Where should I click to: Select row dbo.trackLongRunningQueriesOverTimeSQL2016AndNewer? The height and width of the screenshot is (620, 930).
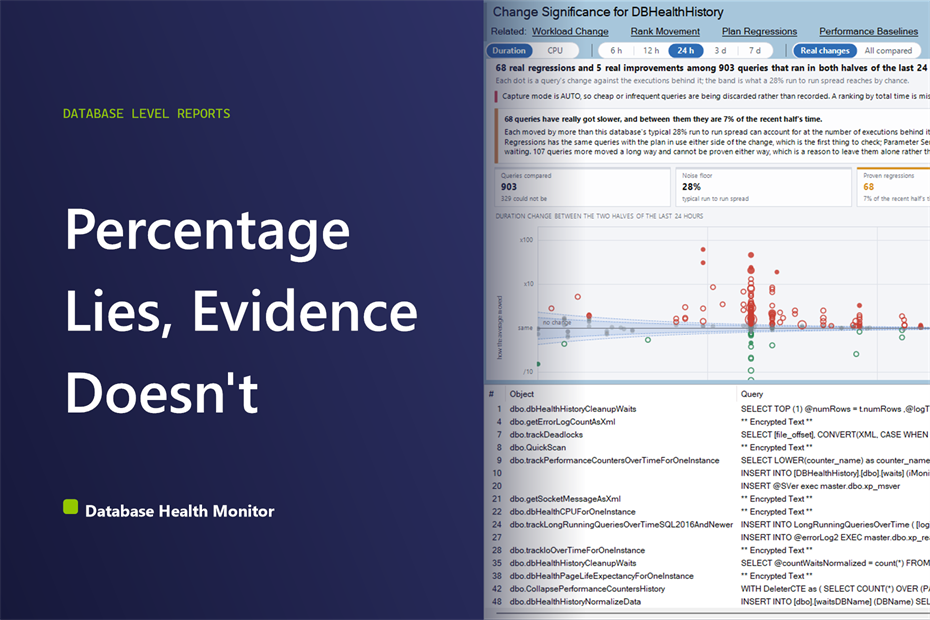(708, 524)
